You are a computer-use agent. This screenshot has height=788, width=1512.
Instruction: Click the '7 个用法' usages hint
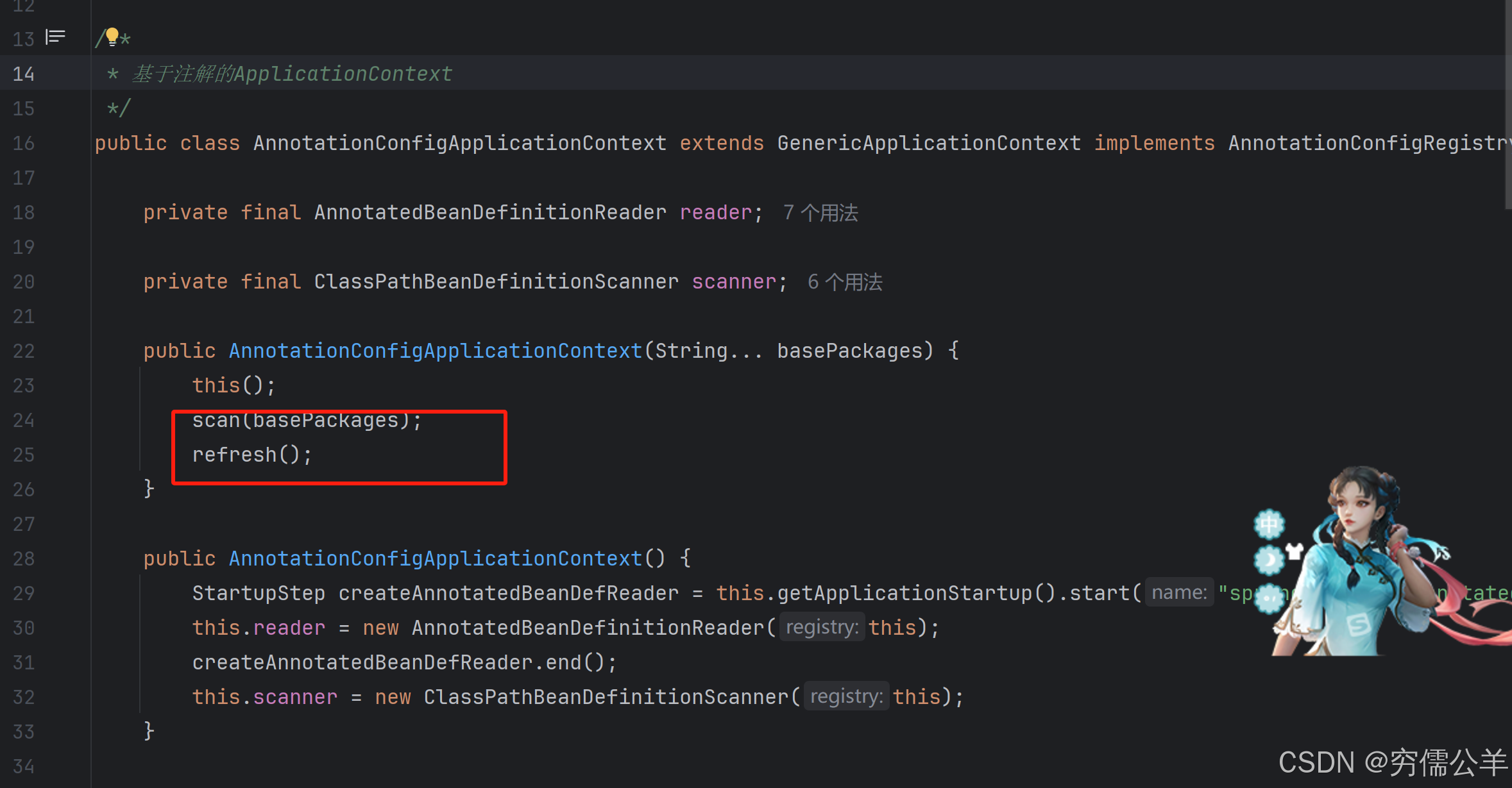(820, 213)
